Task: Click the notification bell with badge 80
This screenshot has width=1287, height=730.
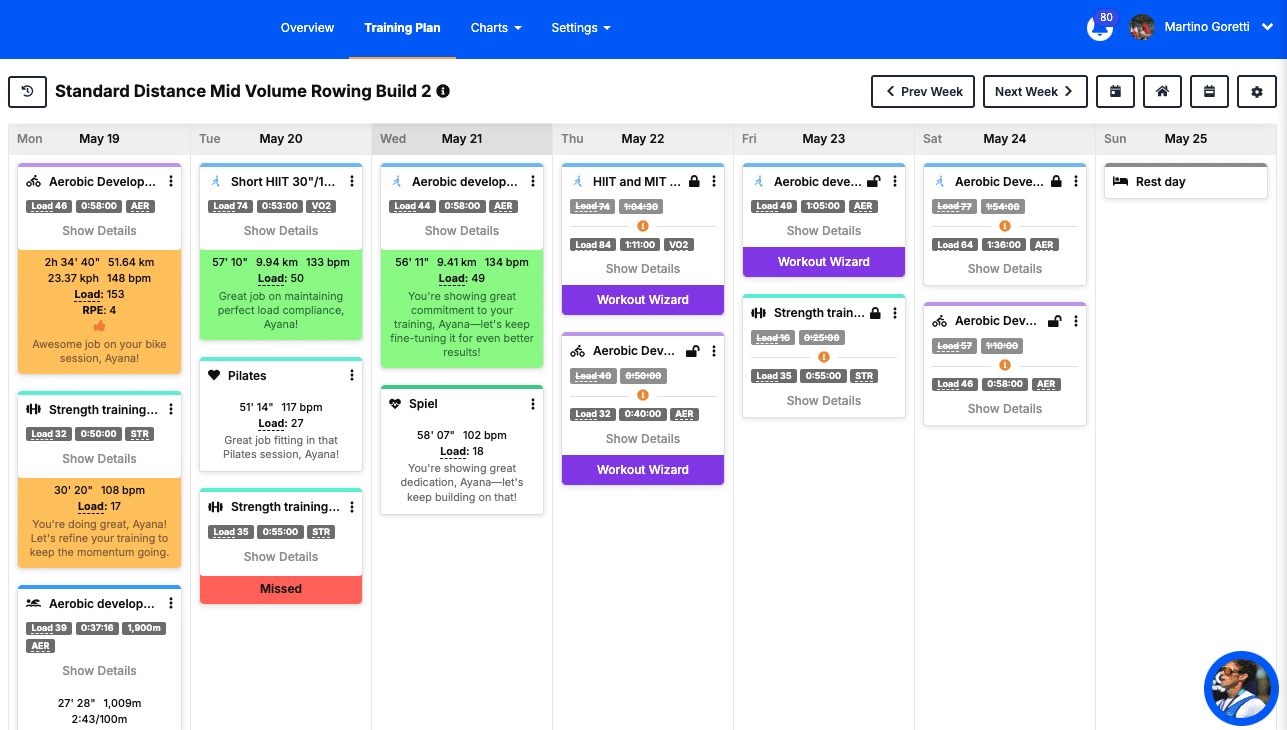Action: click(x=1100, y=27)
